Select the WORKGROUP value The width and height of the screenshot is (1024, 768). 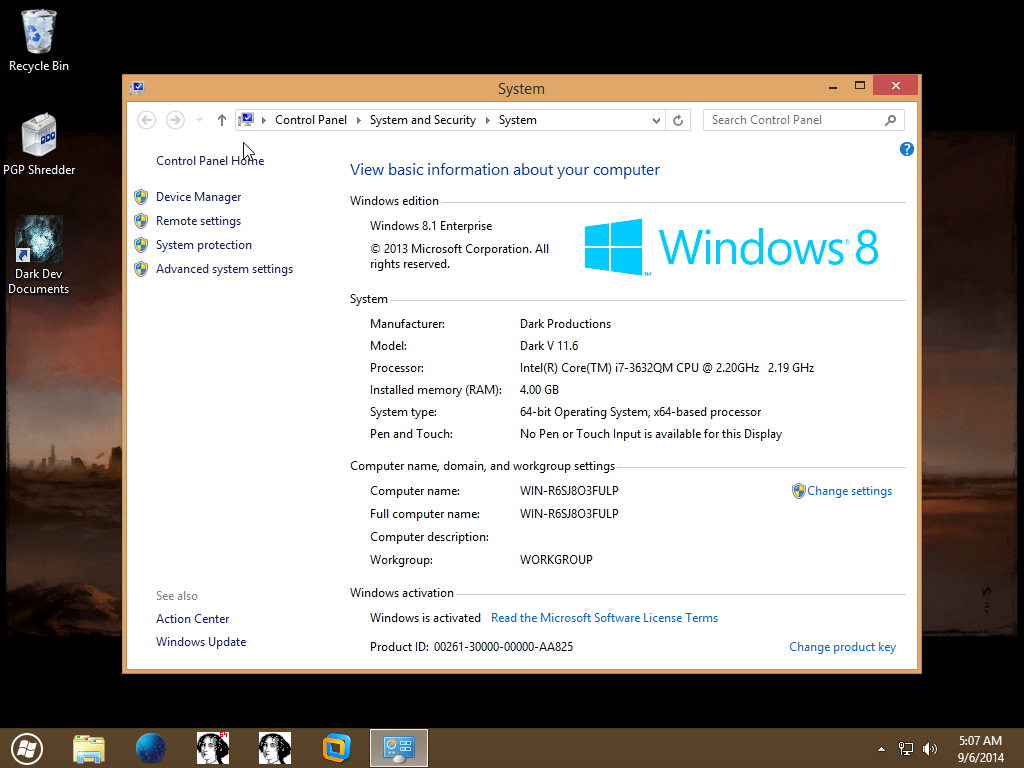pyautogui.click(x=556, y=560)
